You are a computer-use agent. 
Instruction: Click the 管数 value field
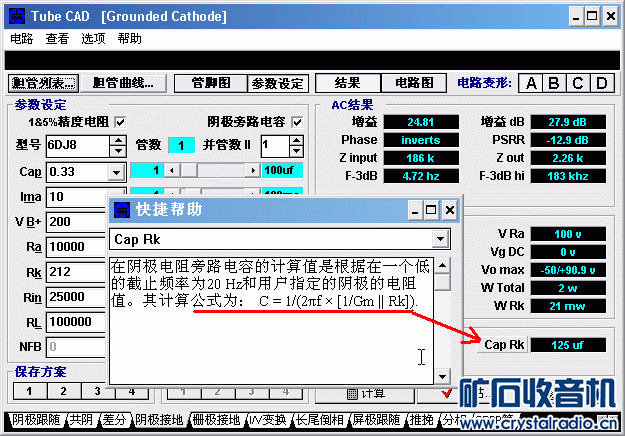(x=181, y=145)
